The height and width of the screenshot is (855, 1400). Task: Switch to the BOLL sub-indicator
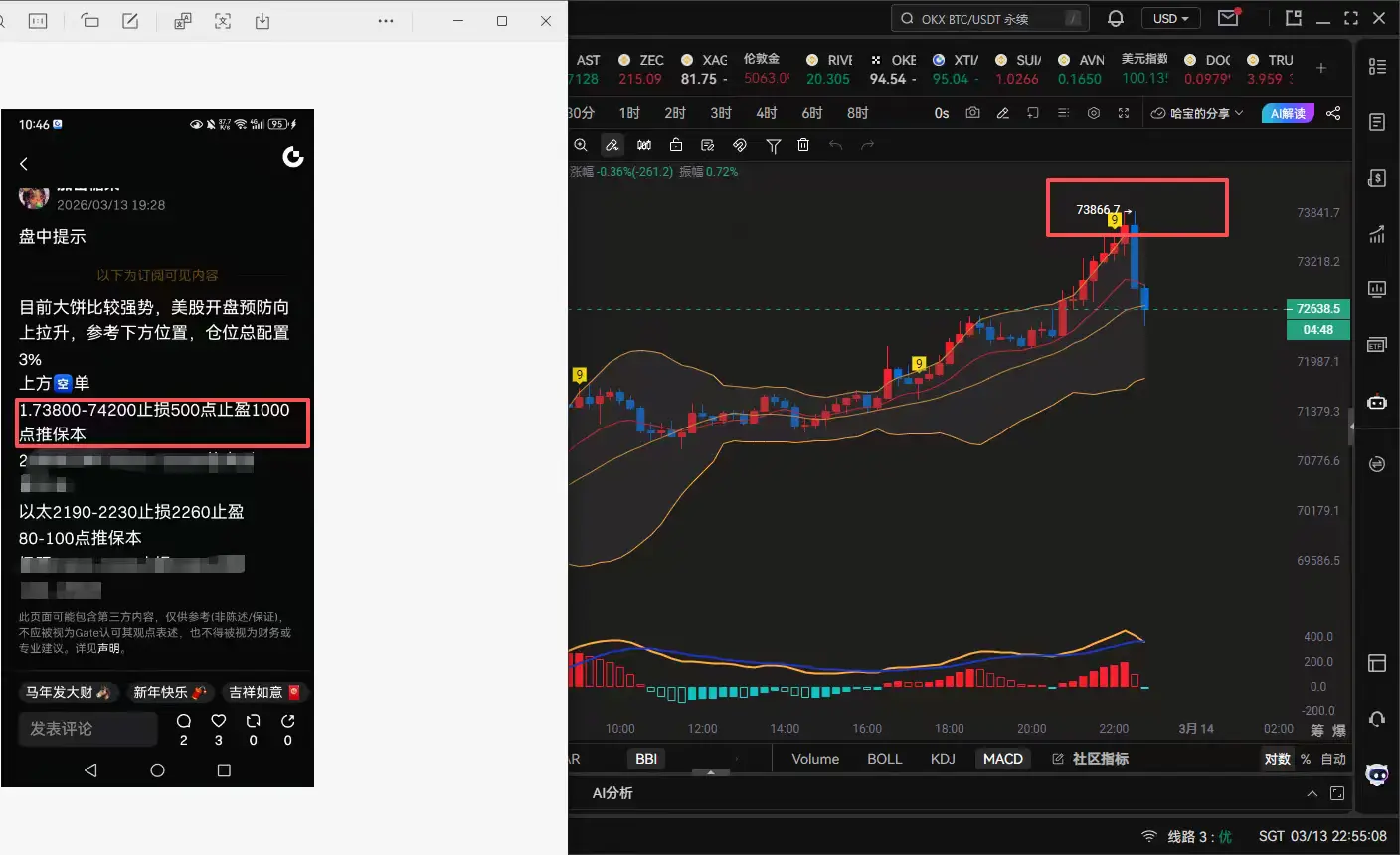point(884,759)
